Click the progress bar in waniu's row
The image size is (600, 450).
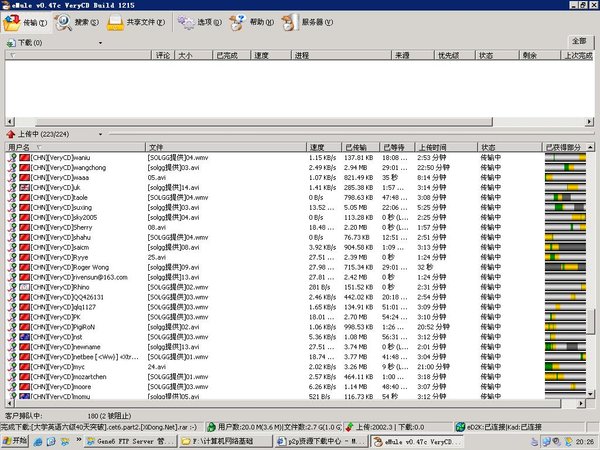tap(565, 158)
